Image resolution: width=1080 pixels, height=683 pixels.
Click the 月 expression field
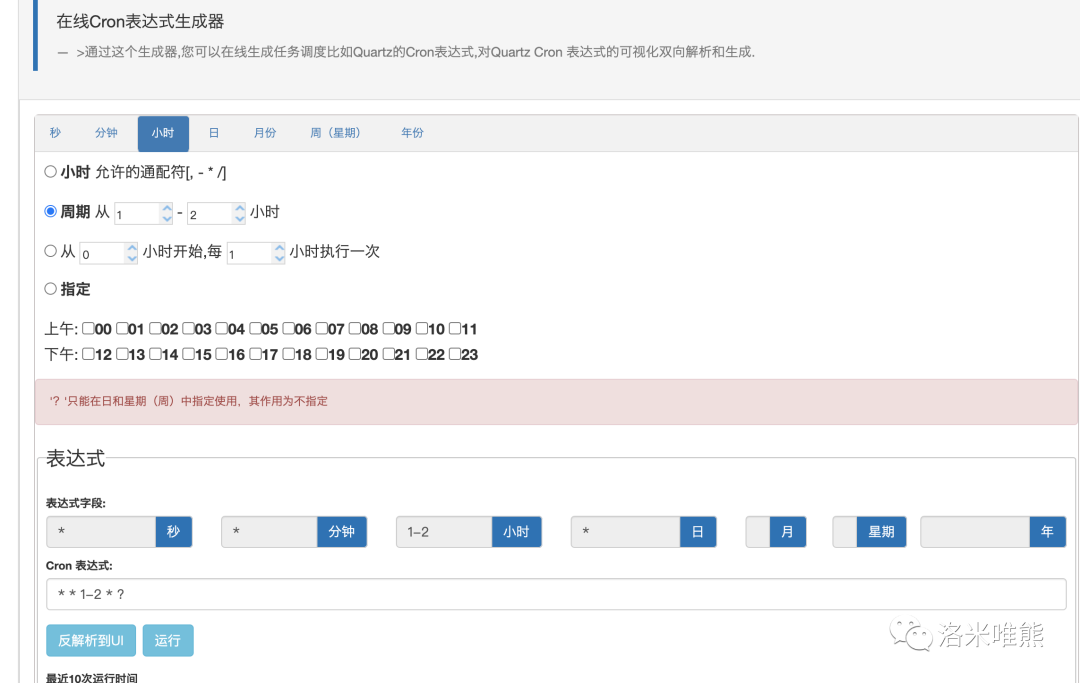(x=758, y=532)
